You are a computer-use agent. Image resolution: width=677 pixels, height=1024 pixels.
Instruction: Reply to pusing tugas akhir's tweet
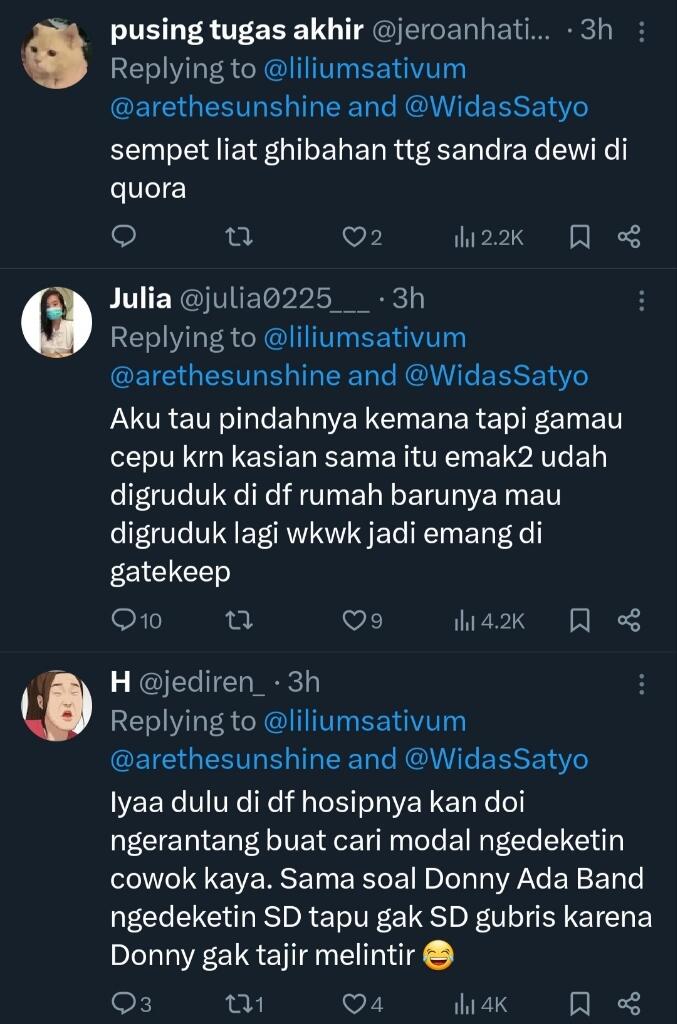123,237
